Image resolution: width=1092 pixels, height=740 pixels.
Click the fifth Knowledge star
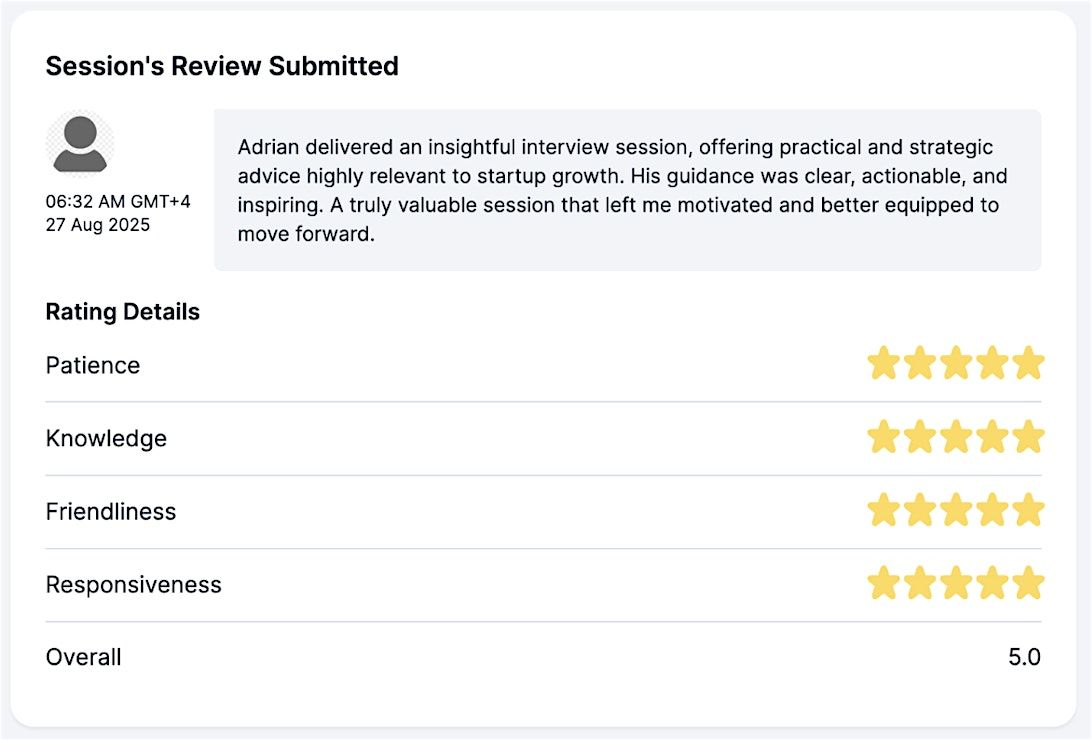point(1028,437)
